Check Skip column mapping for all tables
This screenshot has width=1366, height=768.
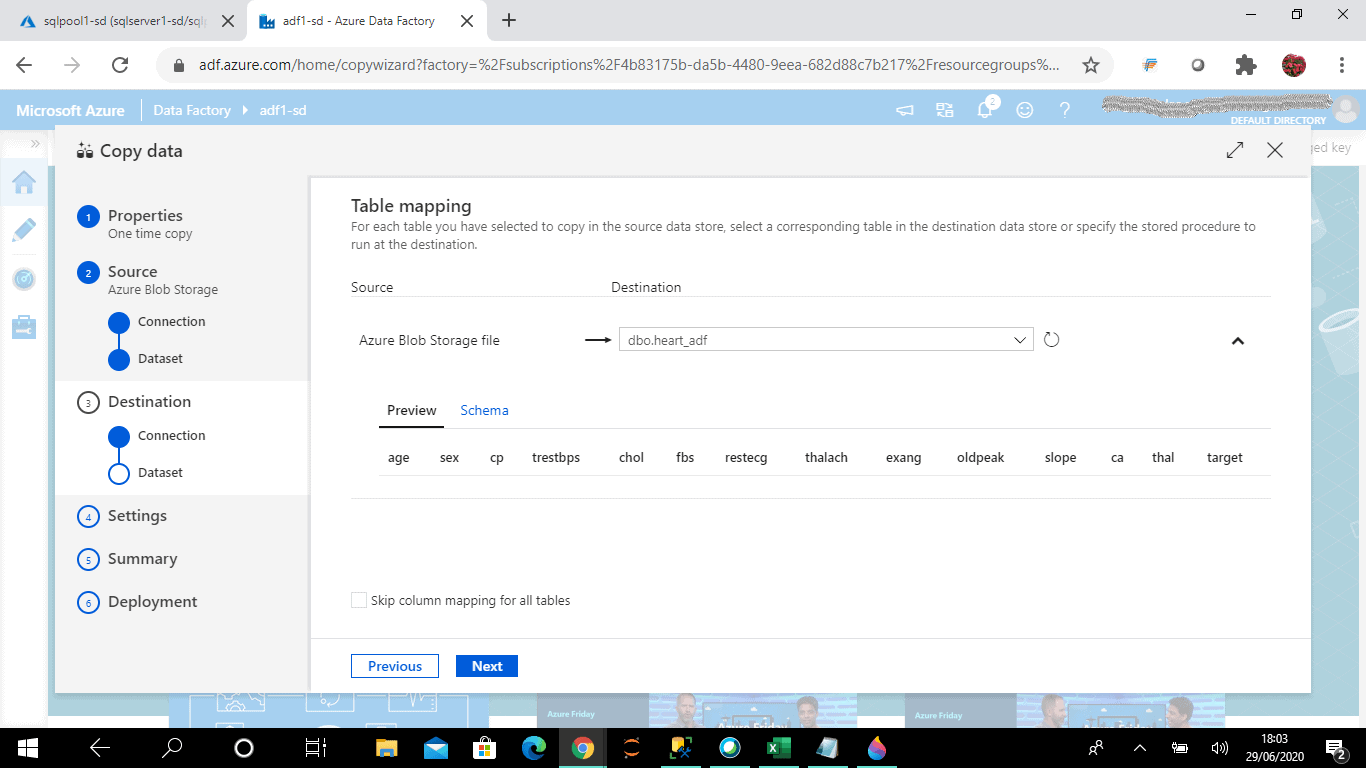click(x=359, y=600)
